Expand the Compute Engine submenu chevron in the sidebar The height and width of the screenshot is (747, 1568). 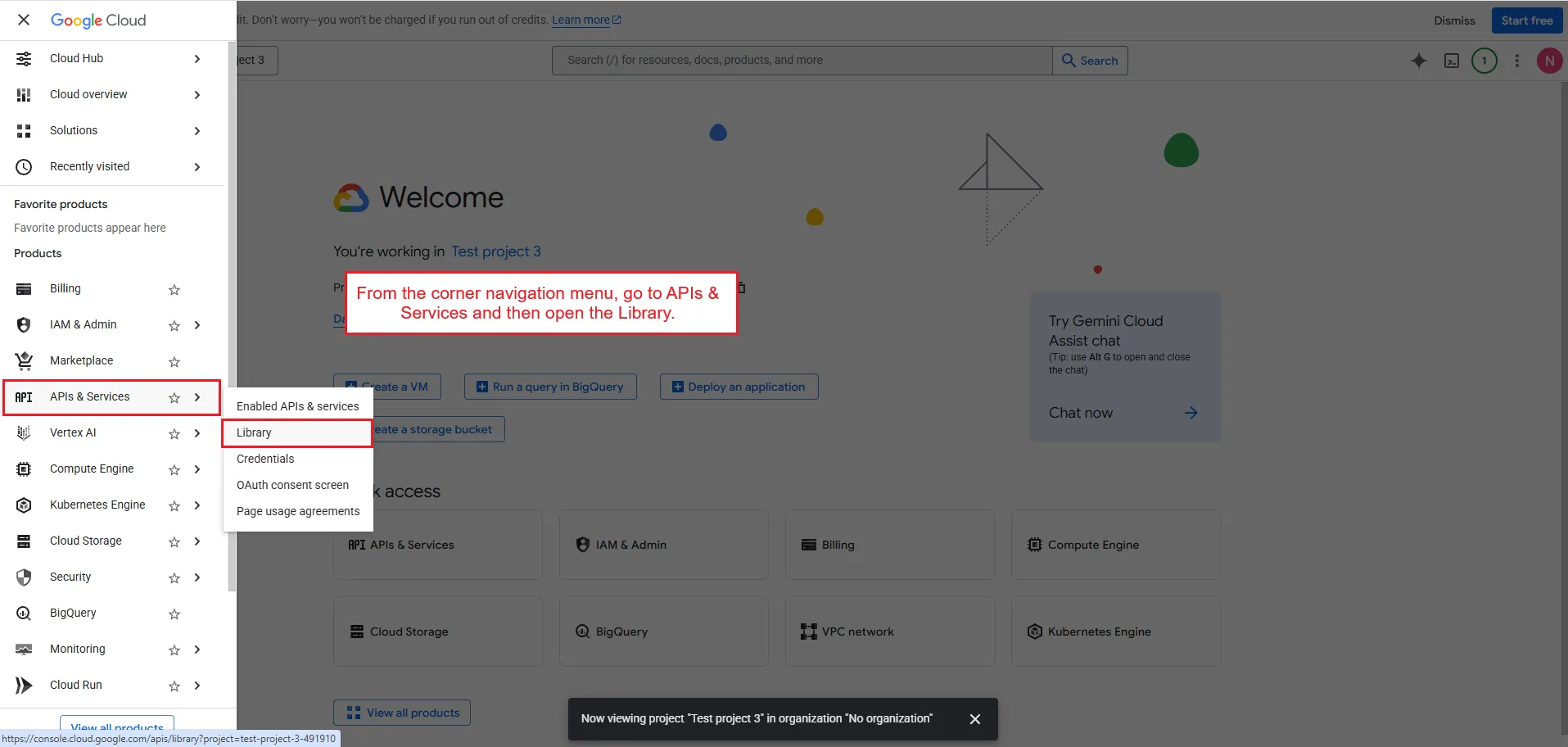click(197, 469)
